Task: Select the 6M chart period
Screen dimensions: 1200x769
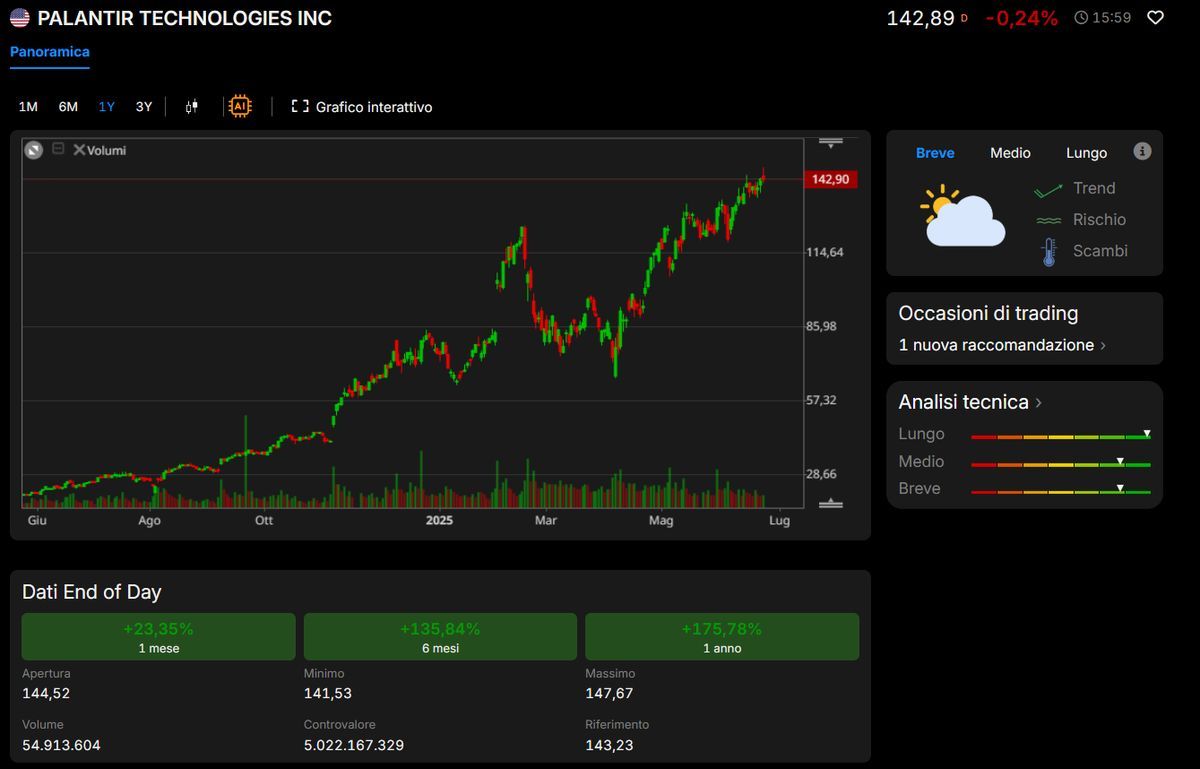Action: 68,106
